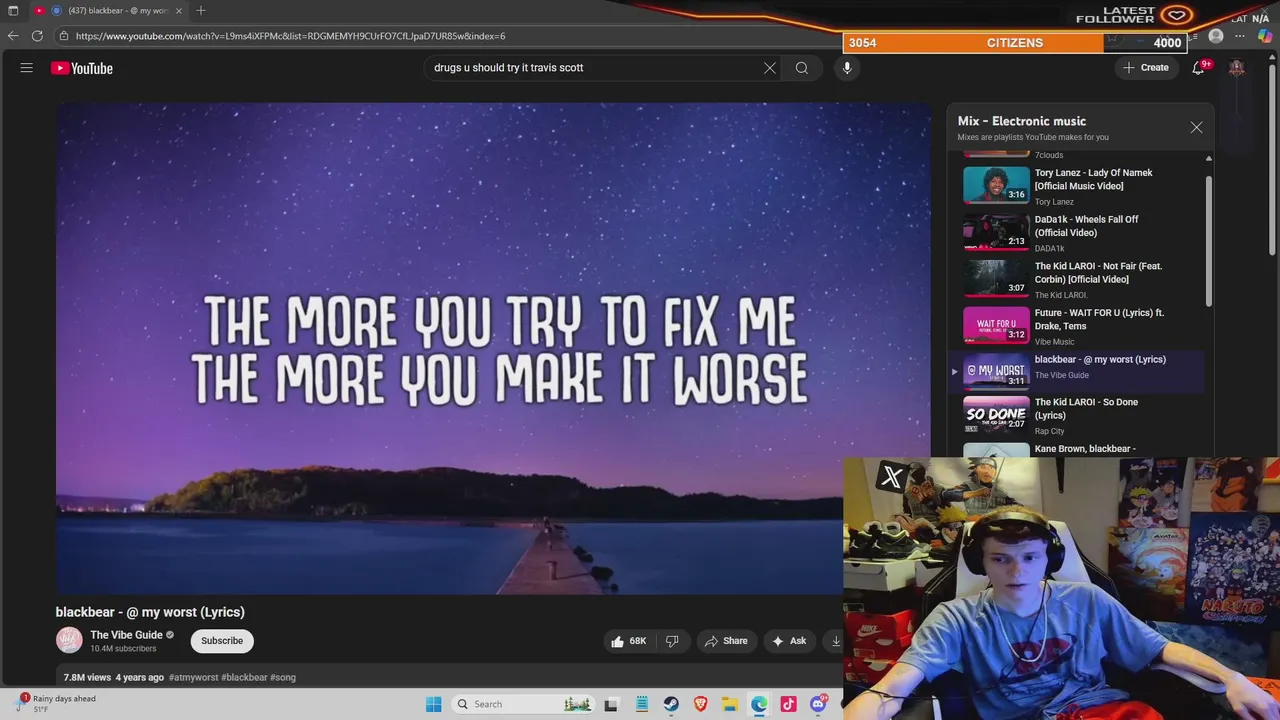Open The Vibe Guide channel avatar
Screen dimensions: 1280x720
tap(69, 640)
